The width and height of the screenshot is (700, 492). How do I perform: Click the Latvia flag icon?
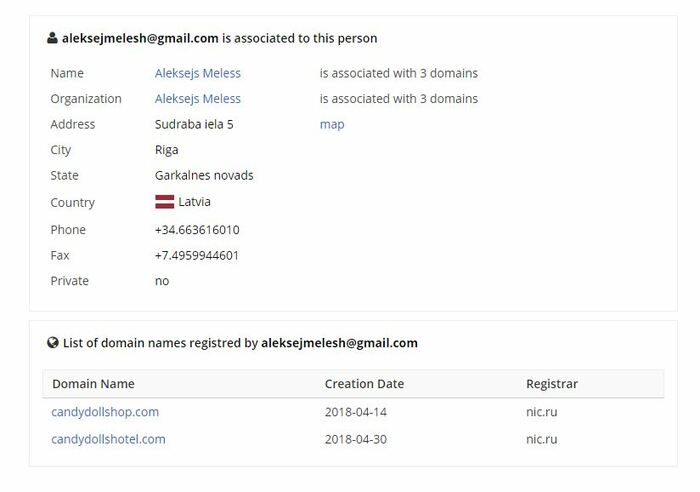164,202
